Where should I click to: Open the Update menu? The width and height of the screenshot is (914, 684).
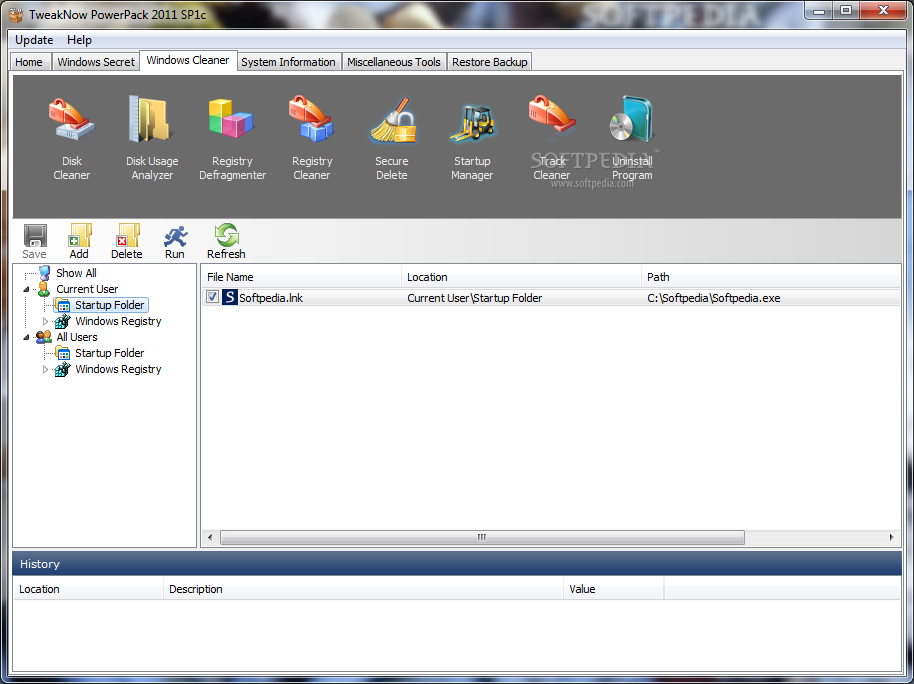pyautogui.click(x=34, y=40)
